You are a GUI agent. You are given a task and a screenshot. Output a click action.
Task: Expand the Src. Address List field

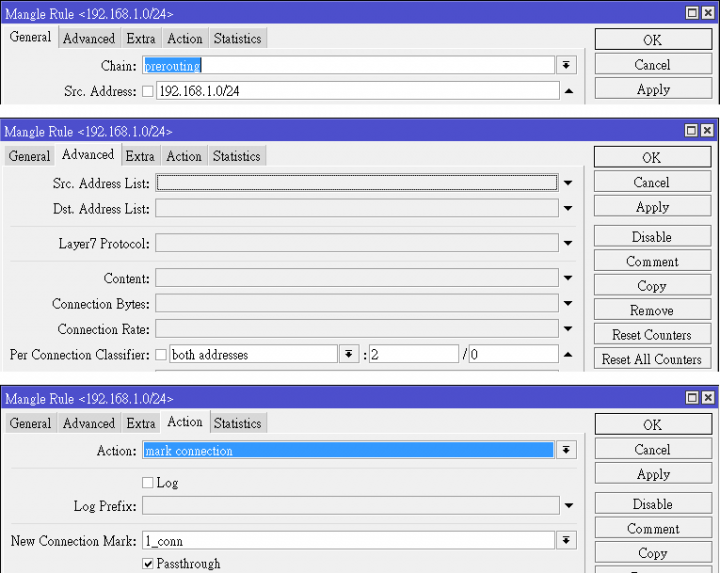coord(568,183)
